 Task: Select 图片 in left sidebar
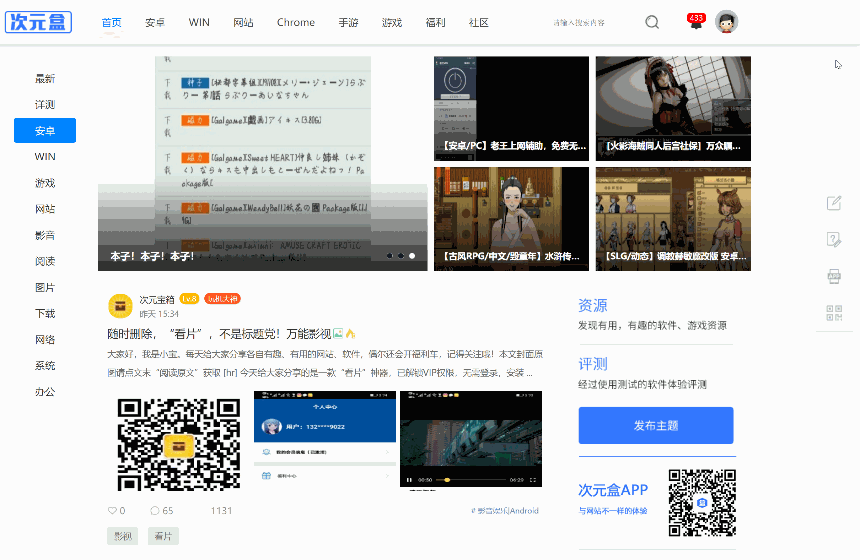(x=45, y=287)
